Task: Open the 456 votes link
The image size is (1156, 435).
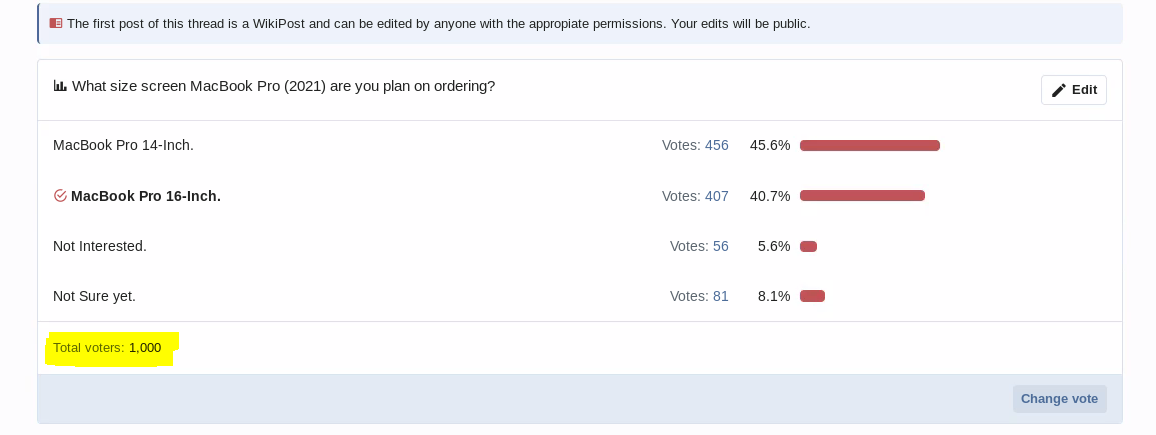Action: point(716,145)
